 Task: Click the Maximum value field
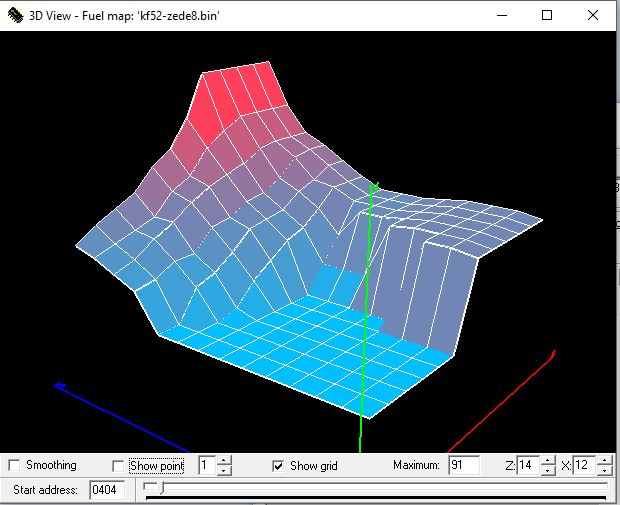pyautogui.click(x=464, y=465)
